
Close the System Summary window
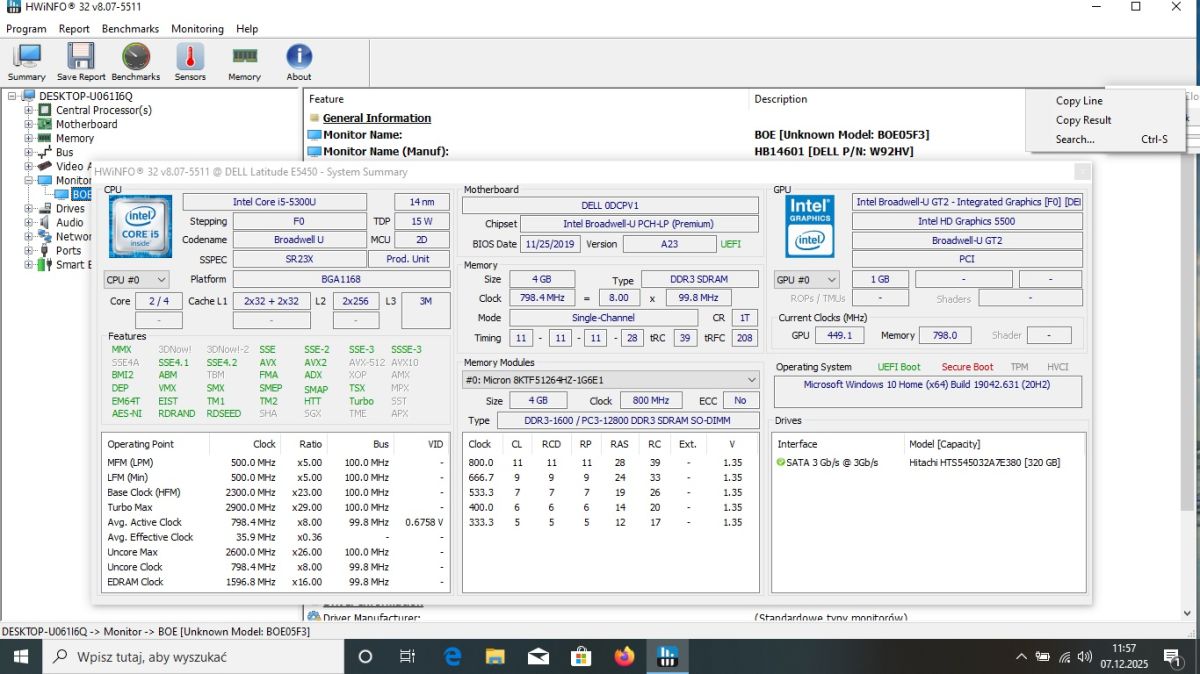click(1082, 171)
